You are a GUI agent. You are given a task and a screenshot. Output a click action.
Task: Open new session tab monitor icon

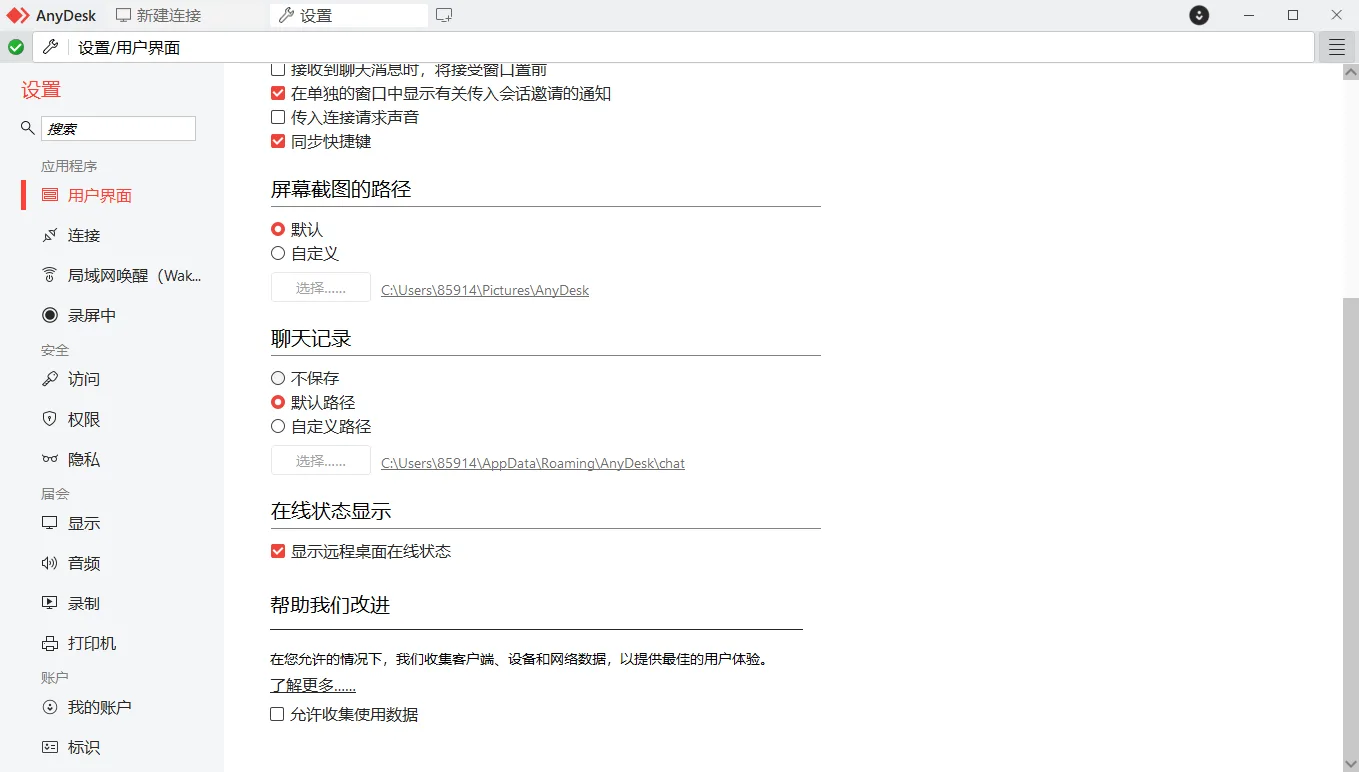(x=445, y=15)
